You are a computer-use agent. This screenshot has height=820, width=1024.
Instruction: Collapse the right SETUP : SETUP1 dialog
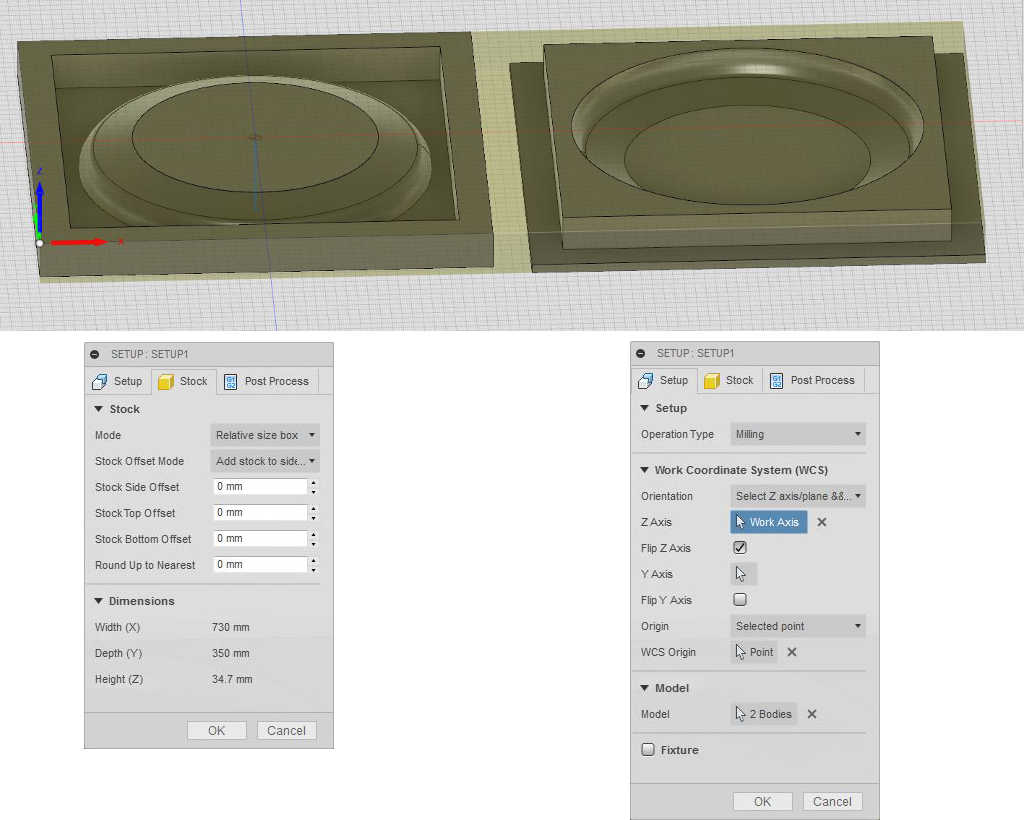pyautogui.click(x=641, y=353)
